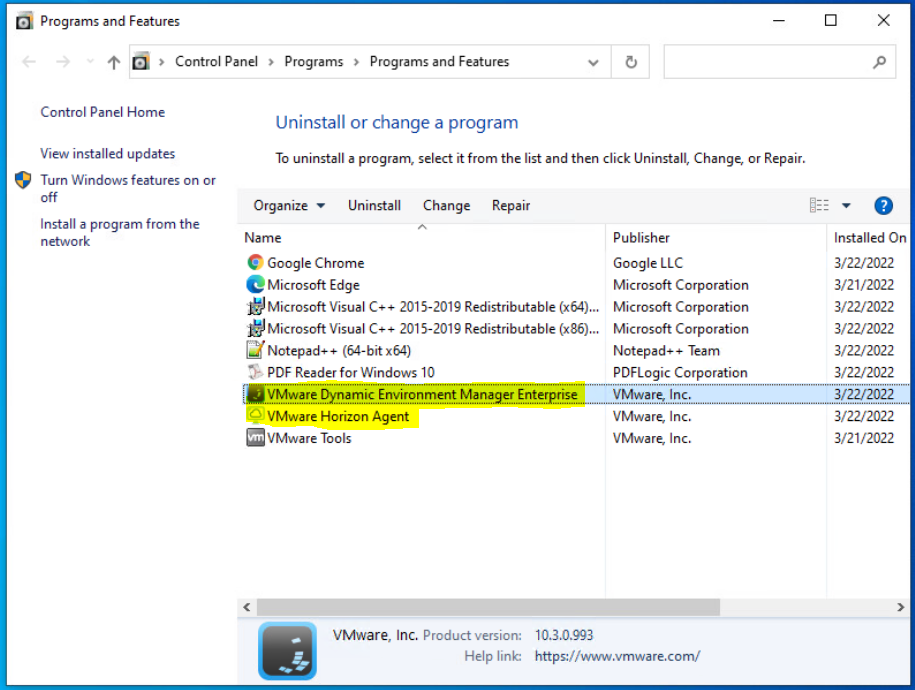Click the Programs breadcrumb
The height and width of the screenshot is (690, 915).
tap(313, 61)
